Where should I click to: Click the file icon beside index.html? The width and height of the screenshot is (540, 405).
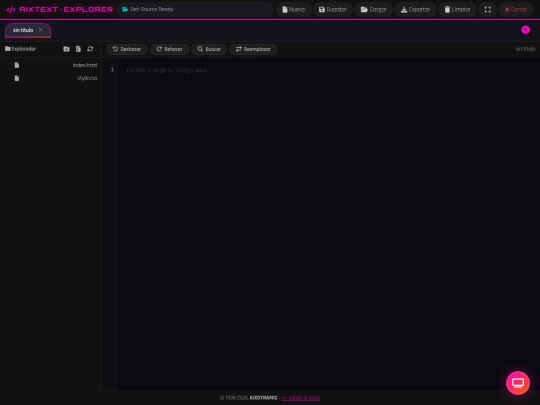(17, 65)
